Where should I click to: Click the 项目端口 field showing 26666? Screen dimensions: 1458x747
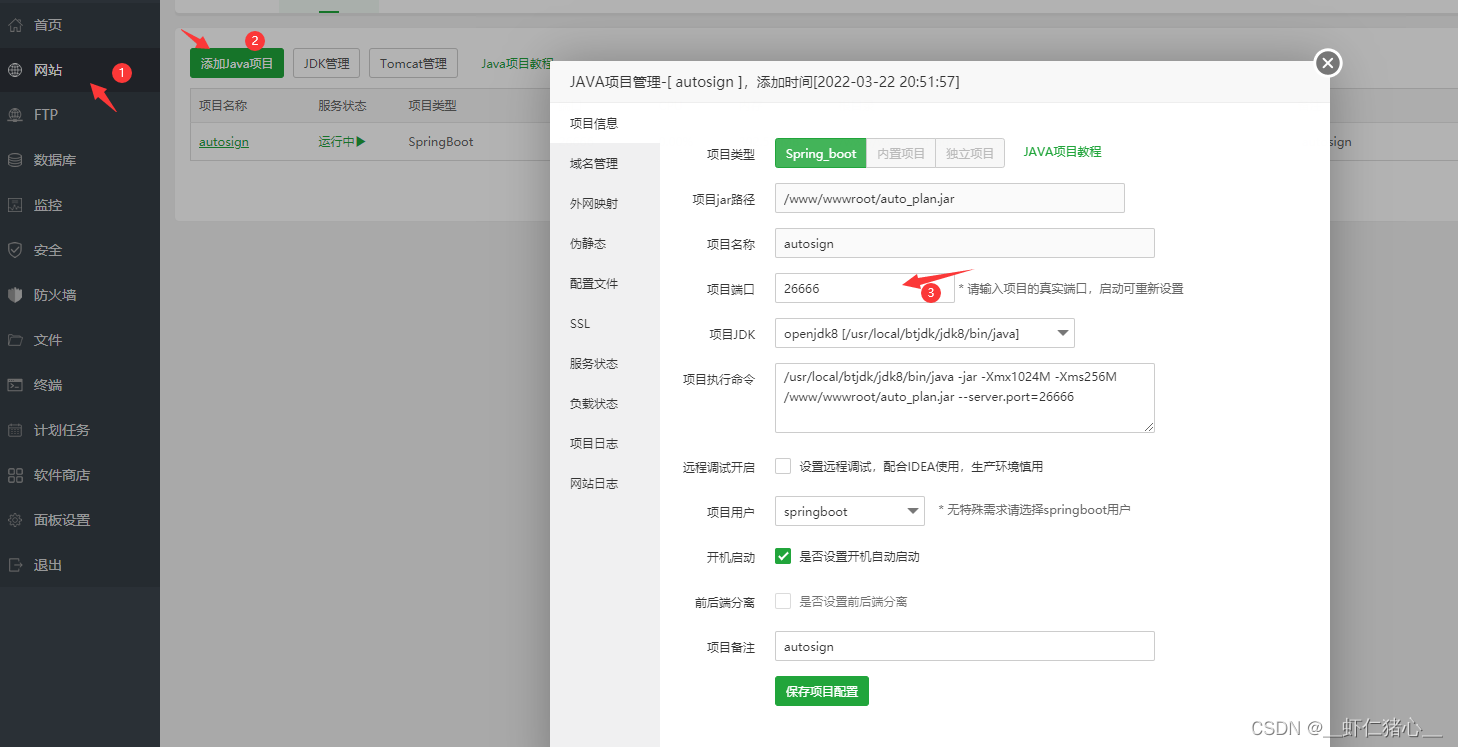(x=865, y=288)
